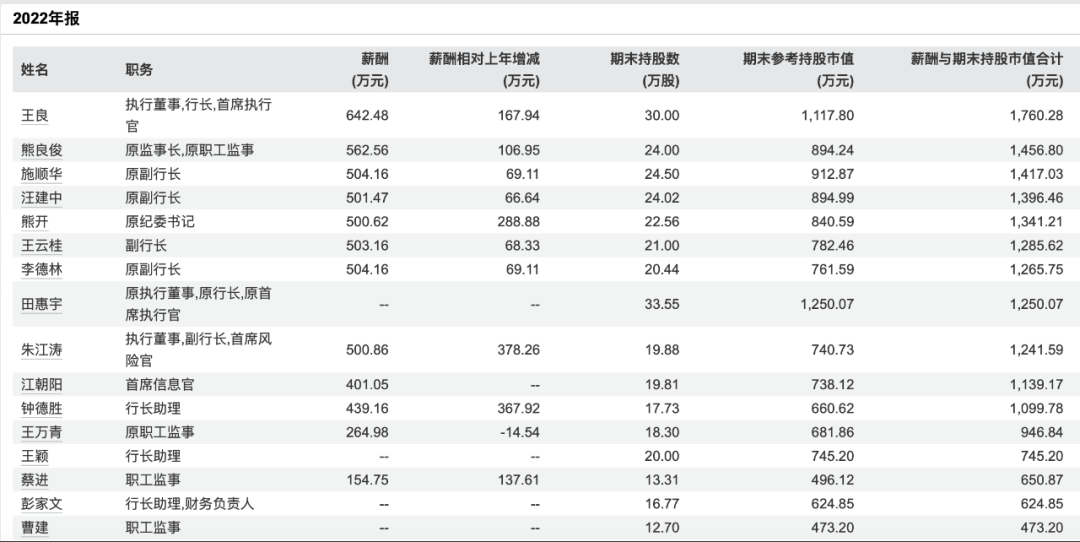Screen dimensions: 1080x542
Task: Click the 职务 column header
Action: (139, 70)
